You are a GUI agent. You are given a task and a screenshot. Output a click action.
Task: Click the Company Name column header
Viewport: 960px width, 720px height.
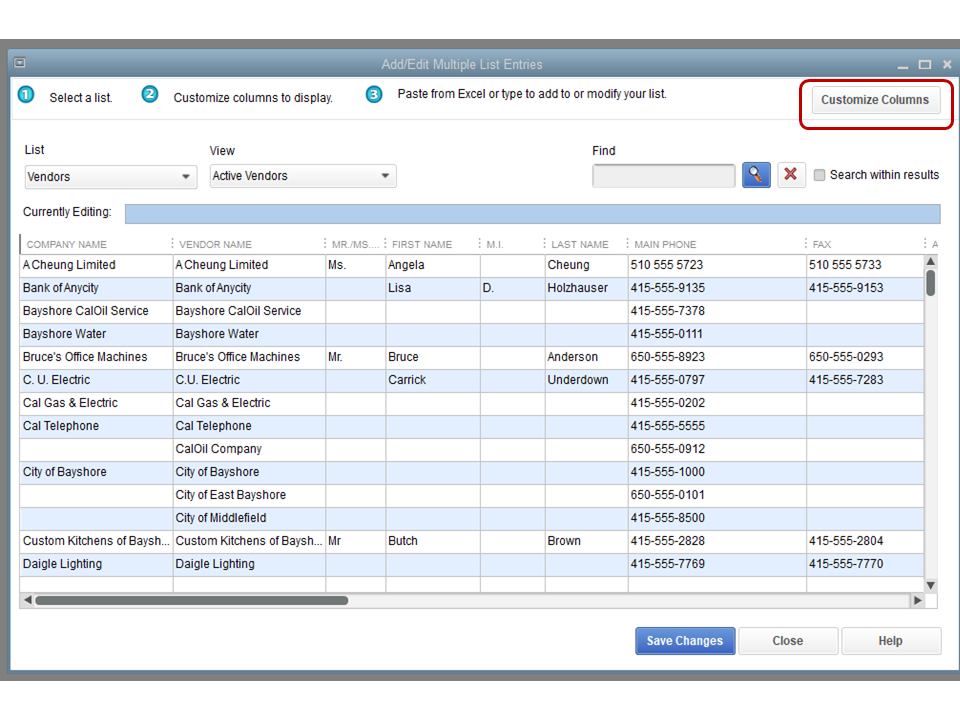(67, 244)
